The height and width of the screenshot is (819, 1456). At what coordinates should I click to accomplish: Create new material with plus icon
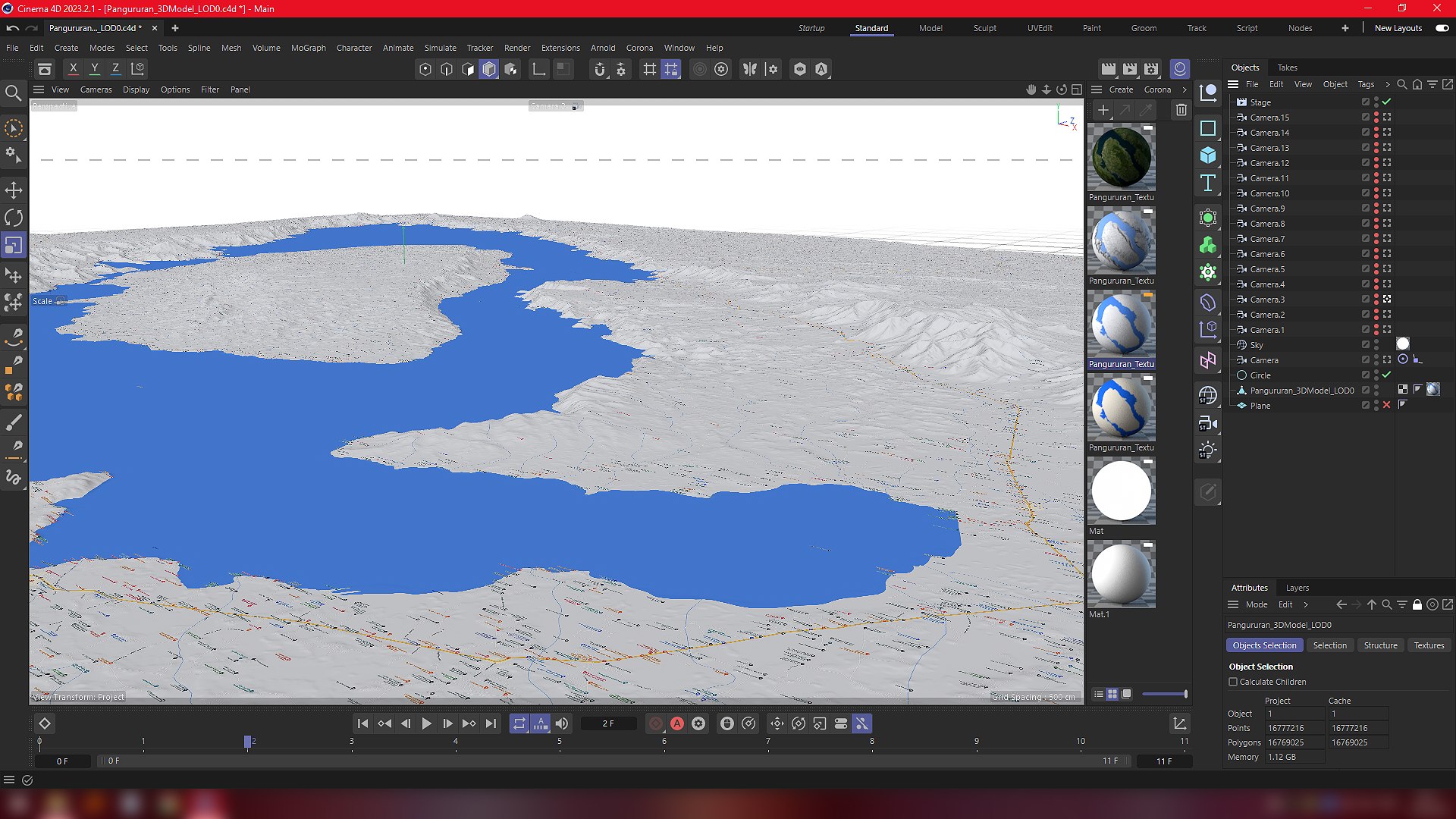[x=1103, y=110]
